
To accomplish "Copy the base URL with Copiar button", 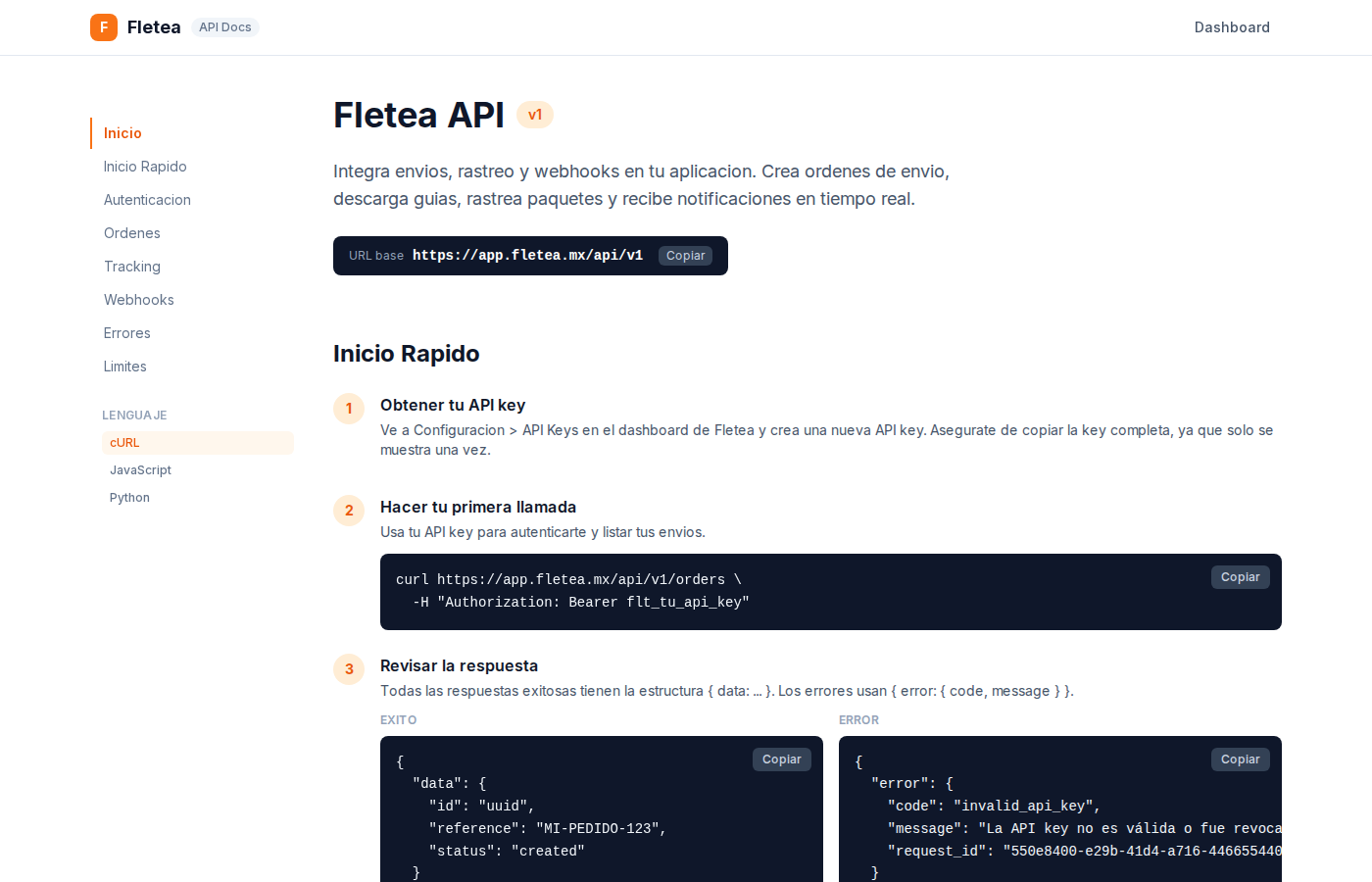I will click(x=685, y=255).
